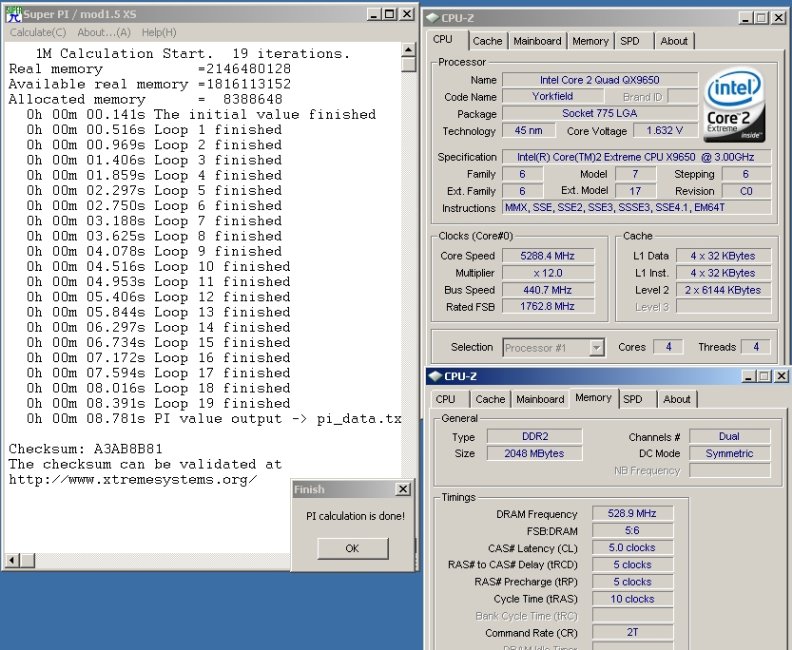
Task: Open Mainboard tab in lower CPU-Z window
Action: [x=540, y=399]
